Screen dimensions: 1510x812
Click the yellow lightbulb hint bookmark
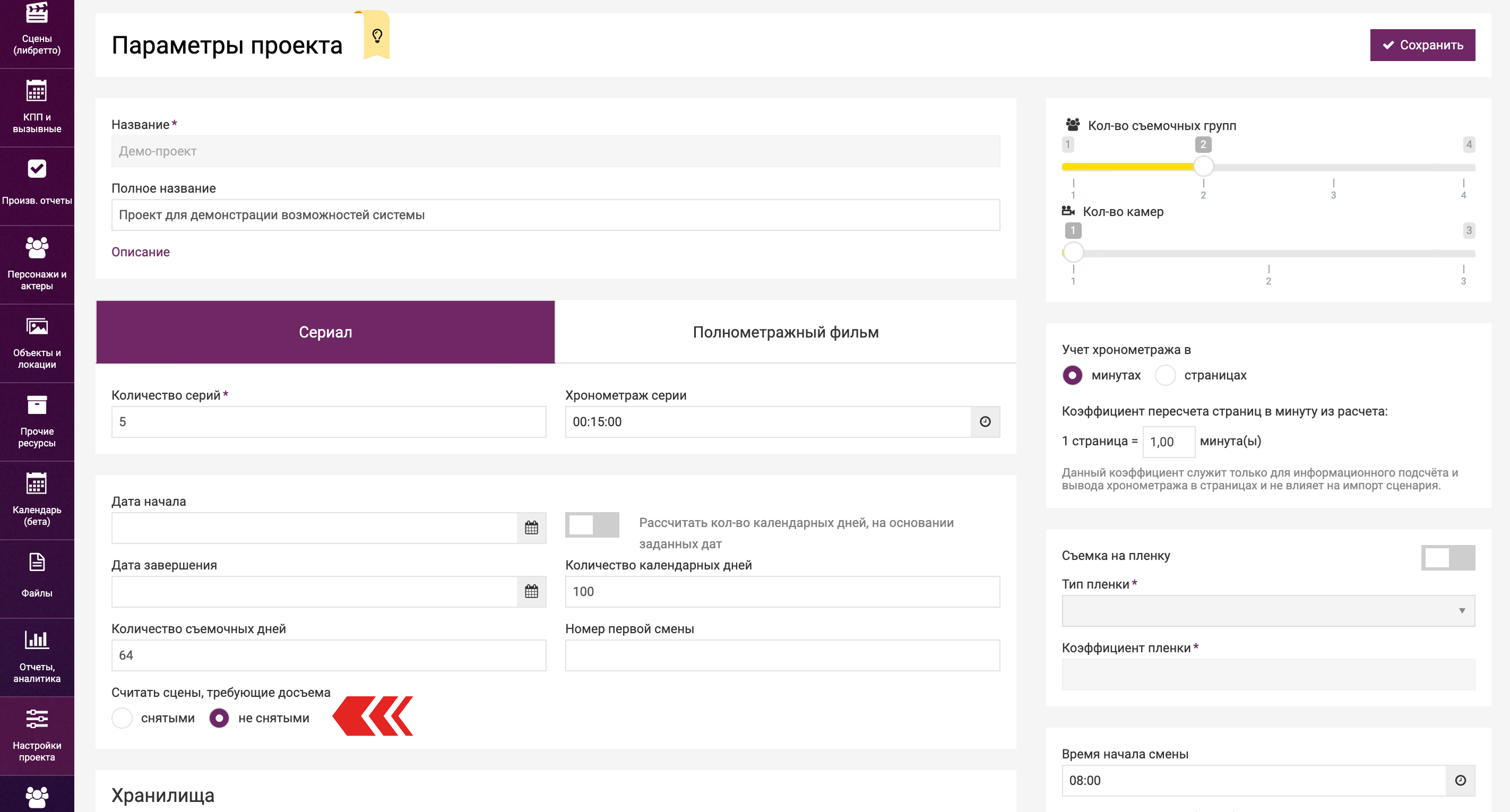pyautogui.click(x=377, y=36)
